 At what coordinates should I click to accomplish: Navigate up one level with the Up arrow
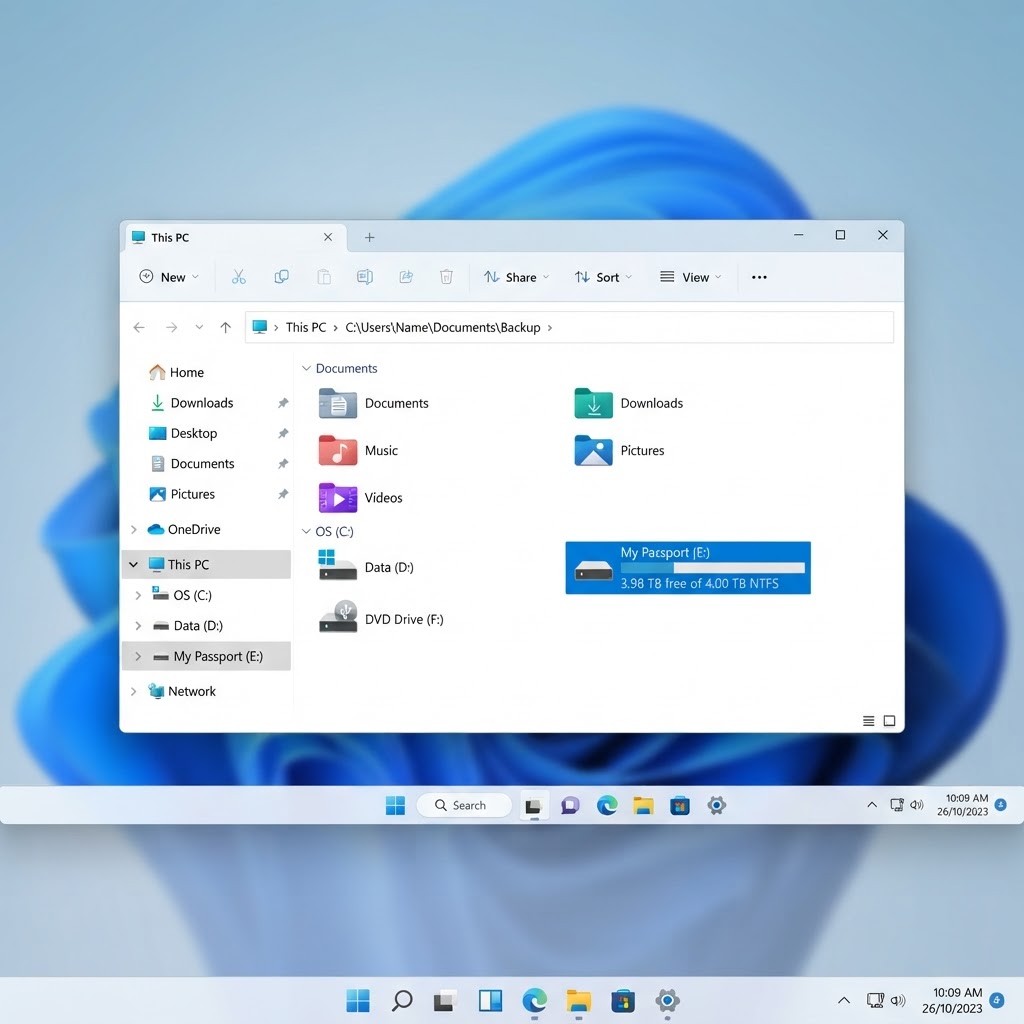(225, 327)
